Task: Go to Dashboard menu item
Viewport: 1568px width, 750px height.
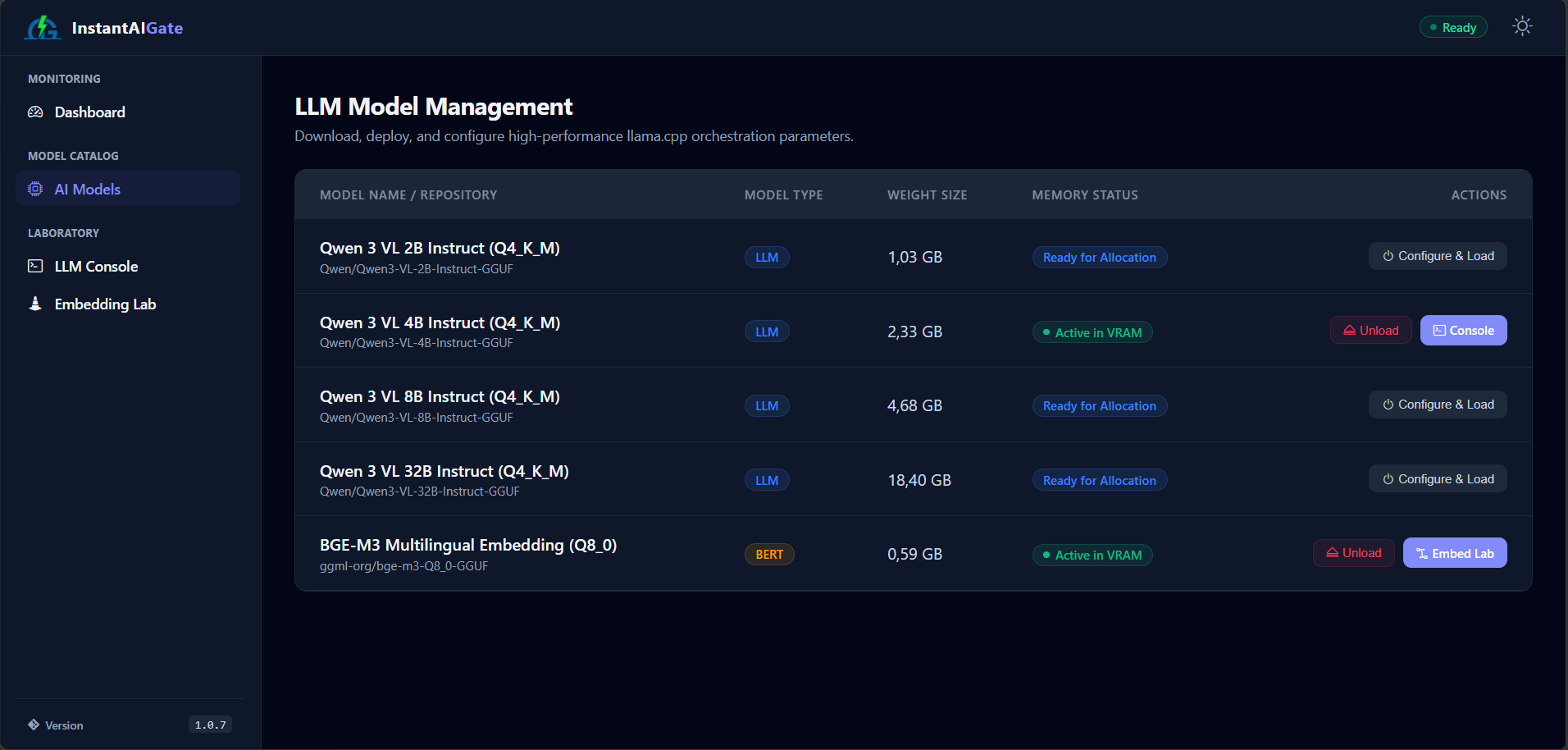Action: click(128, 112)
